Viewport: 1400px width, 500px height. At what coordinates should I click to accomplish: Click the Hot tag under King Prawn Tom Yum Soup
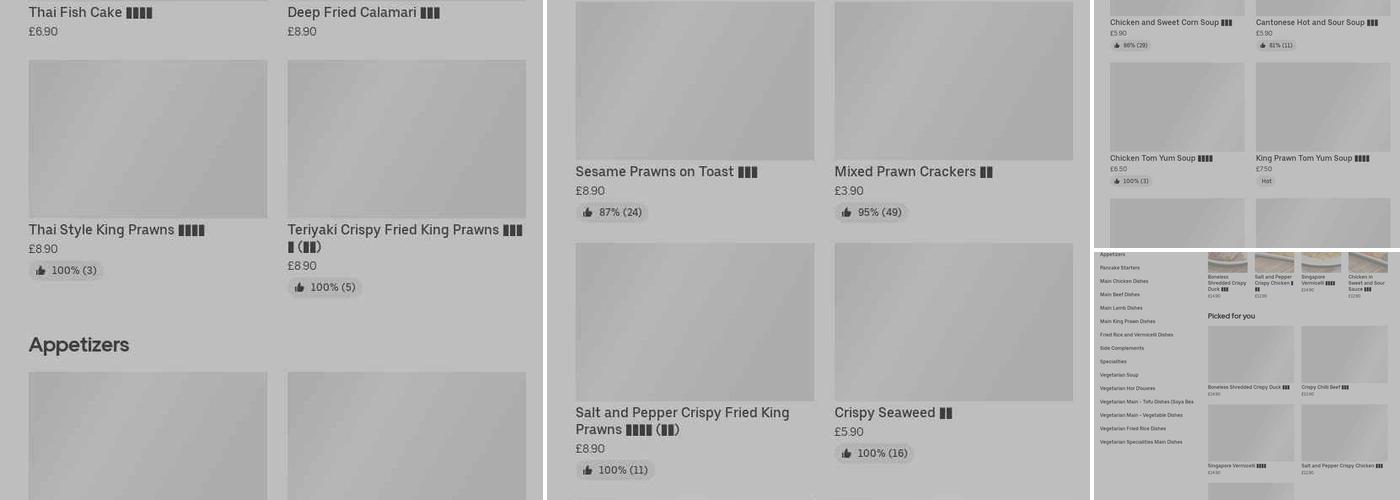pos(1266,182)
